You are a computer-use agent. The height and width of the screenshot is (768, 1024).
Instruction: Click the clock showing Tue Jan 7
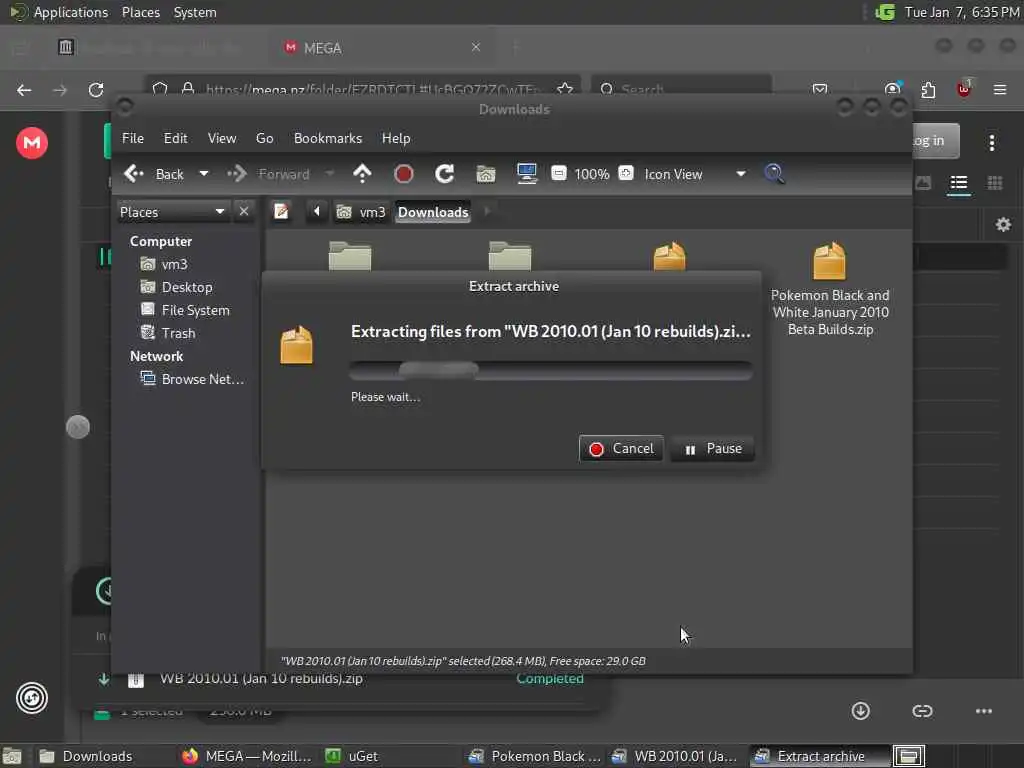point(962,12)
